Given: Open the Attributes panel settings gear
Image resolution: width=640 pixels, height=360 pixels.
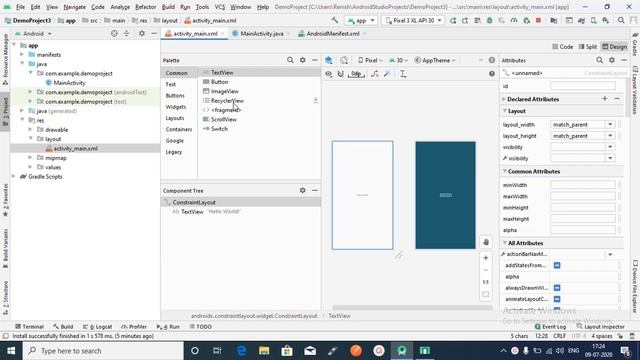Looking at the screenshot, I should click(611, 60).
